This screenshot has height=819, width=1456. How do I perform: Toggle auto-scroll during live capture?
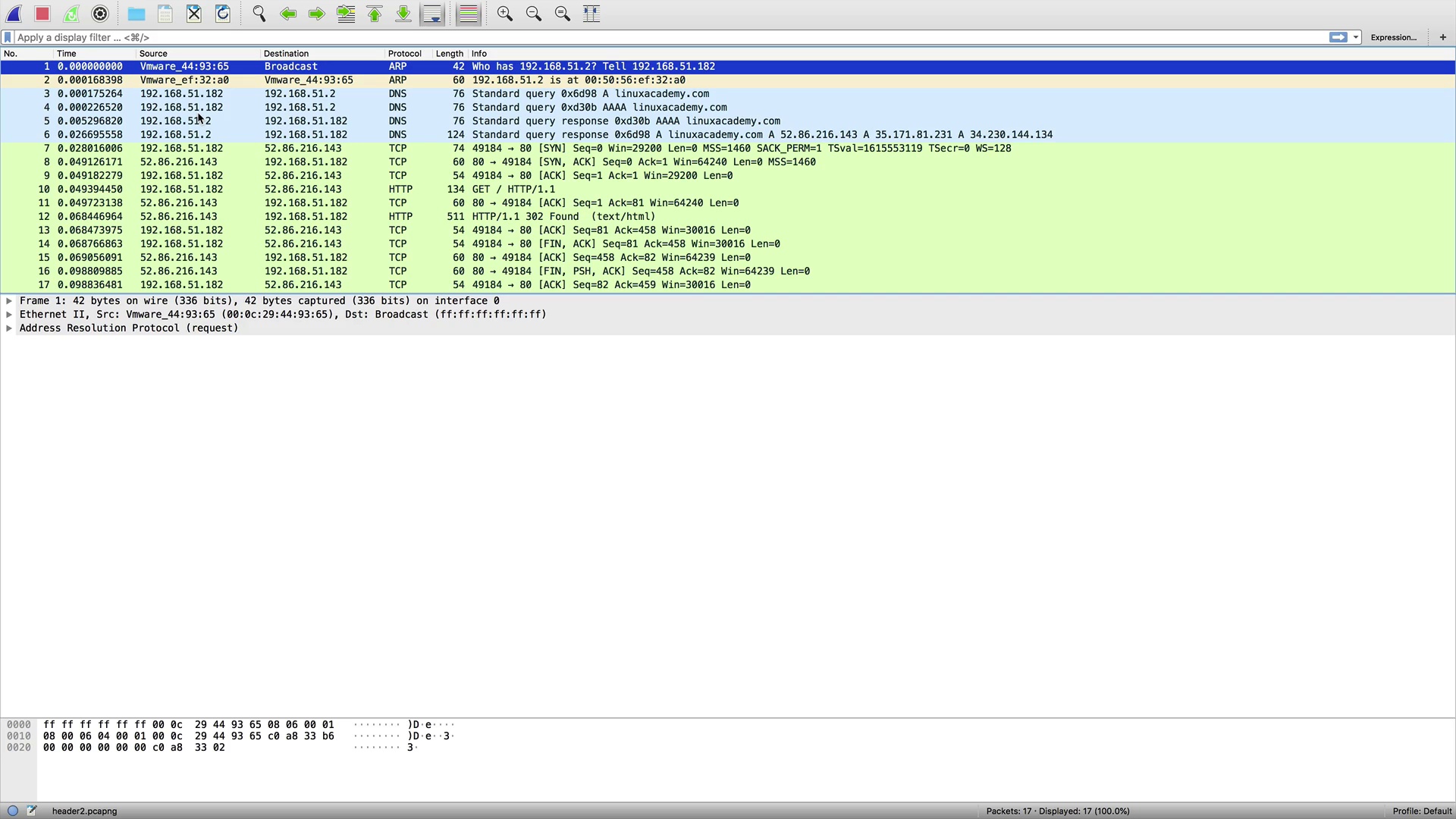click(x=432, y=14)
